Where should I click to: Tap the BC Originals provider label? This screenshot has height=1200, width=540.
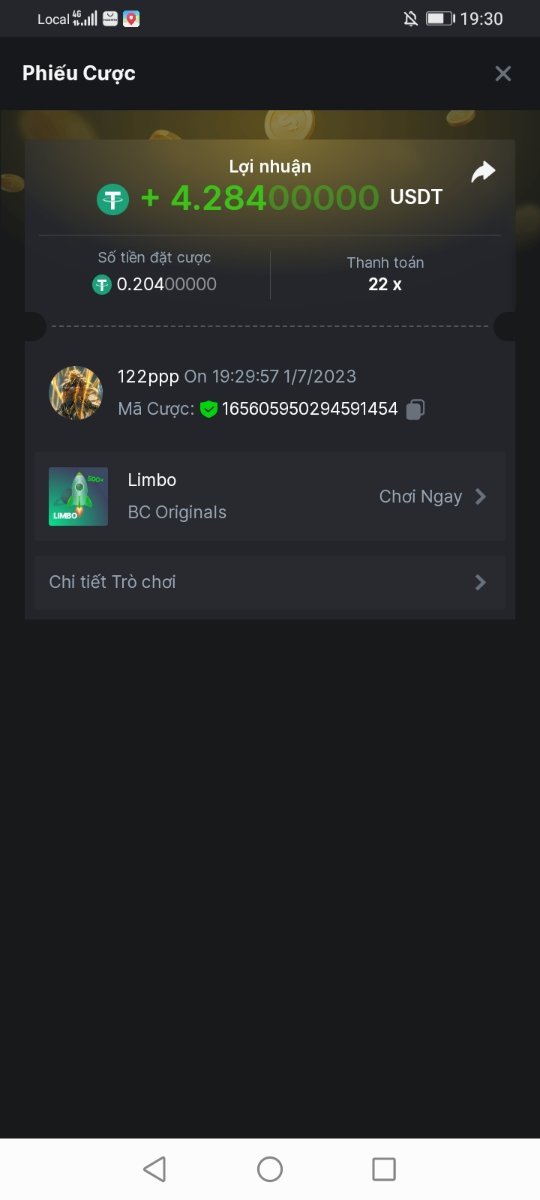point(177,512)
